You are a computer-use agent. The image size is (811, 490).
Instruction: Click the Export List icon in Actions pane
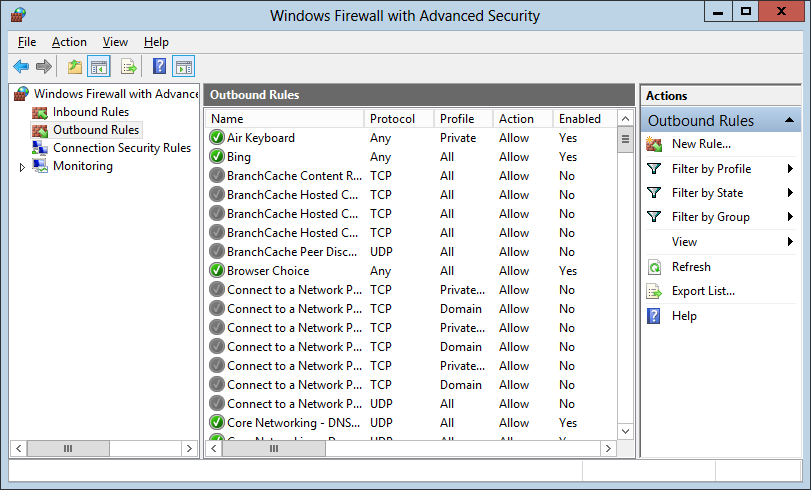coord(654,291)
